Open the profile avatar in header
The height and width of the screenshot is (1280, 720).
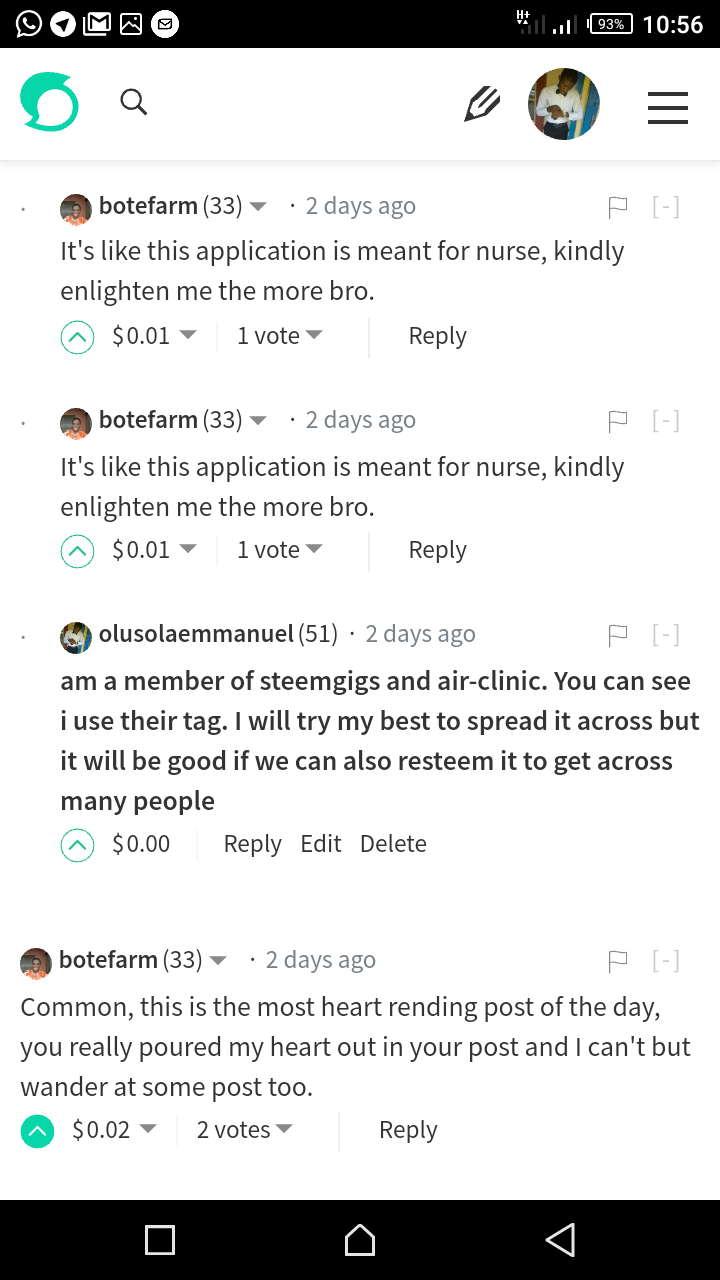click(564, 104)
